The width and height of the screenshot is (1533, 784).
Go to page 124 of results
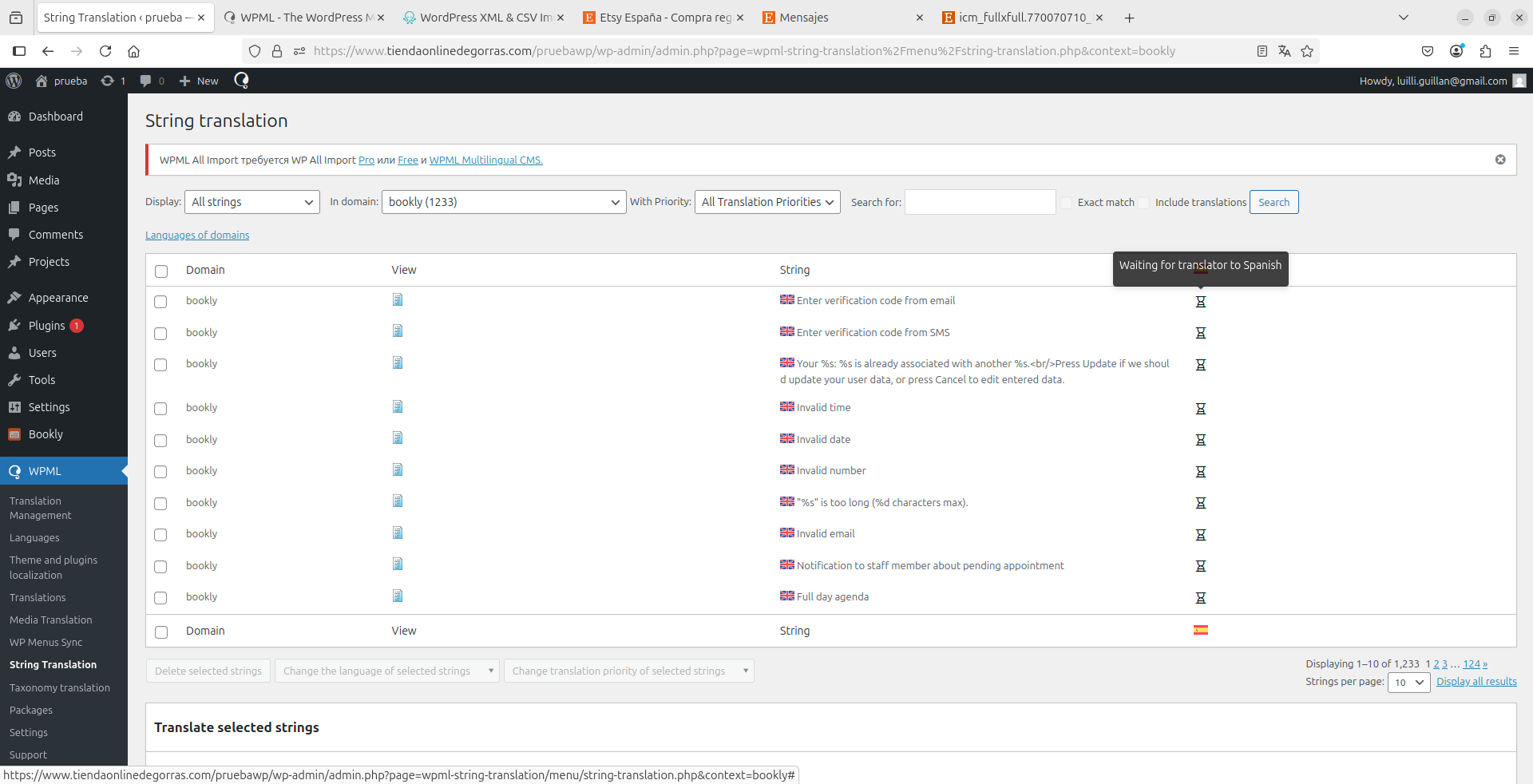point(1471,664)
